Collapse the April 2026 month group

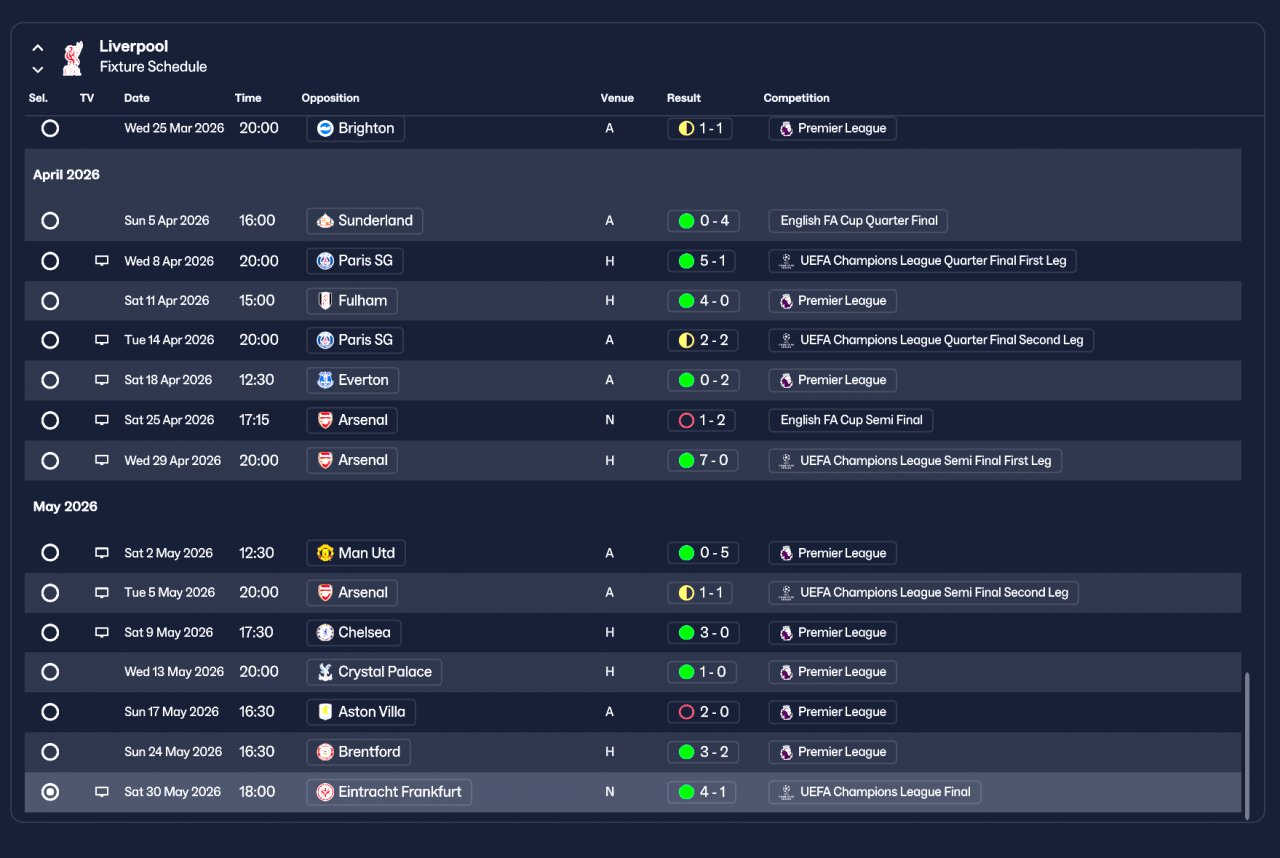66,175
